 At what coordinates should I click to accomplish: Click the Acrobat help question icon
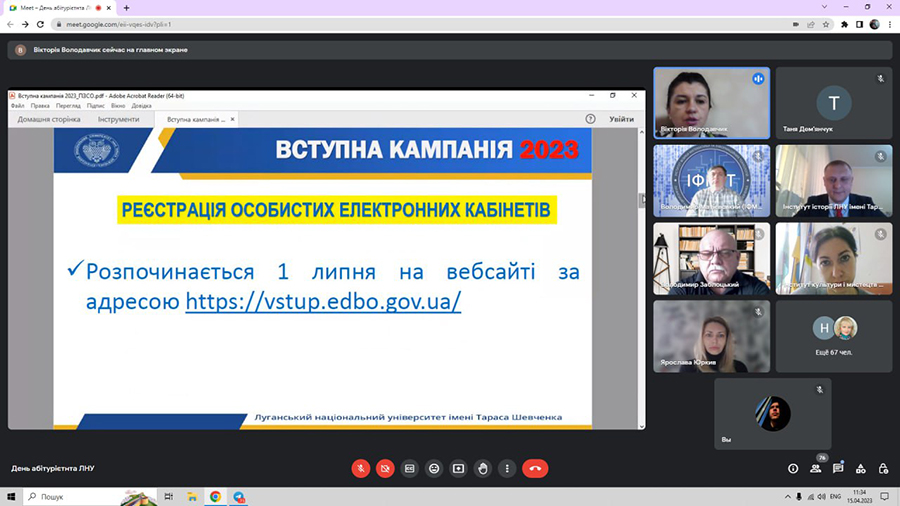click(590, 119)
